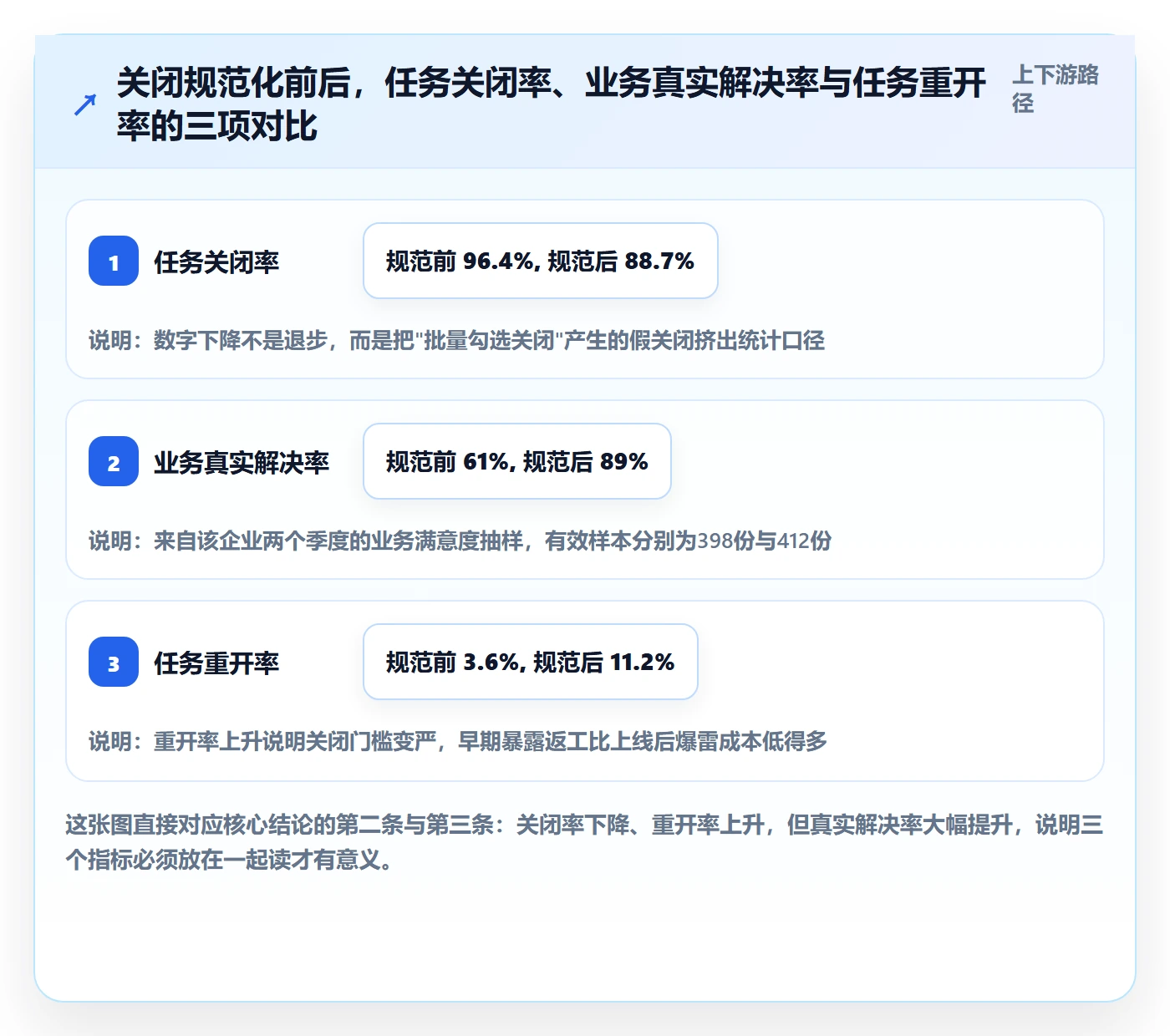
Task: Click the note about 重开率上升说明关闭门槛变严
Action: [458, 741]
